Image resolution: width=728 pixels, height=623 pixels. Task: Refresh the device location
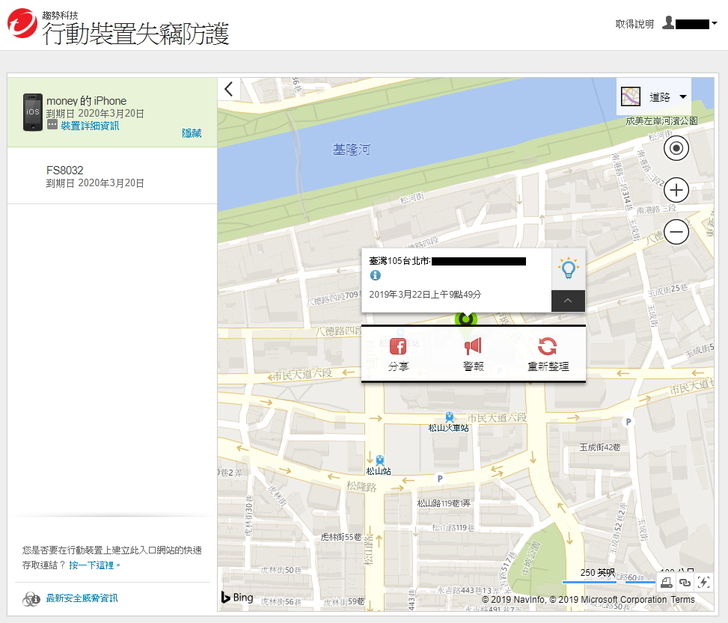click(547, 348)
